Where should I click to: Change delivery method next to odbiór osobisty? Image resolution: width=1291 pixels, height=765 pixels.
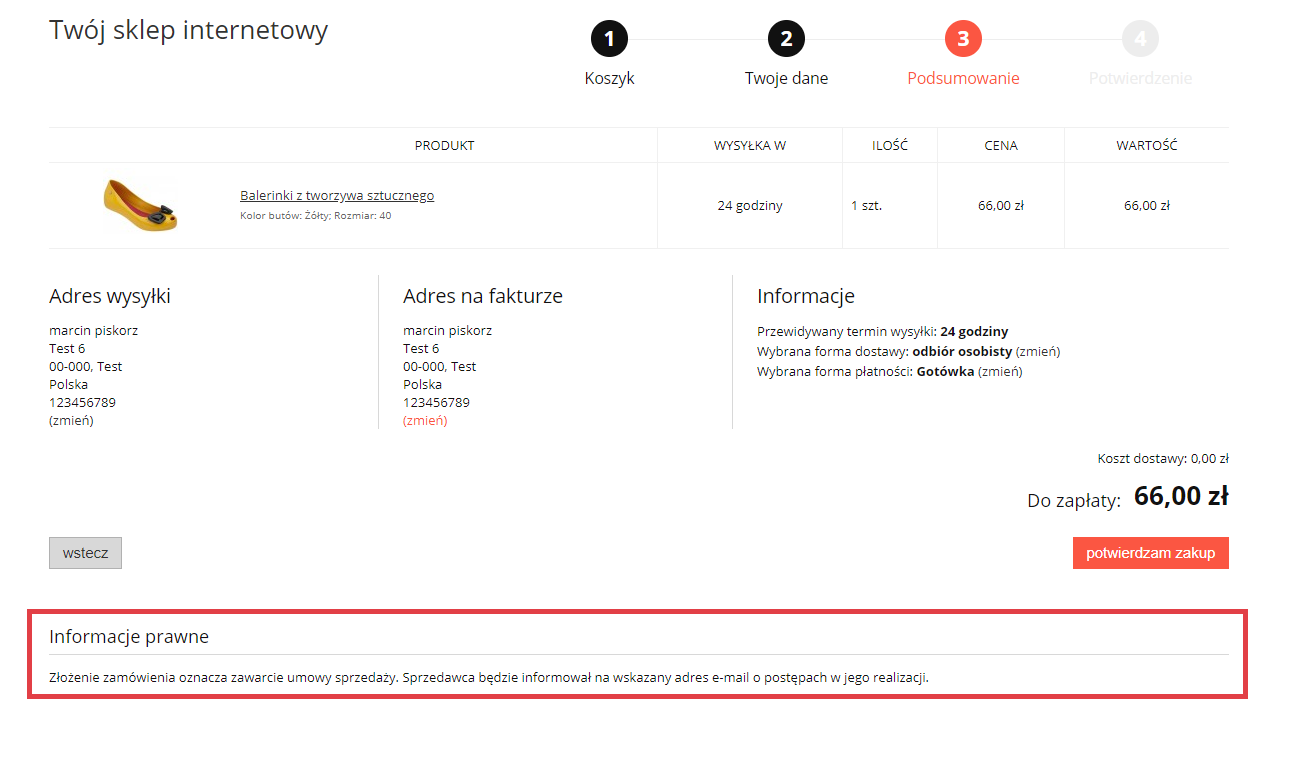point(1037,352)
